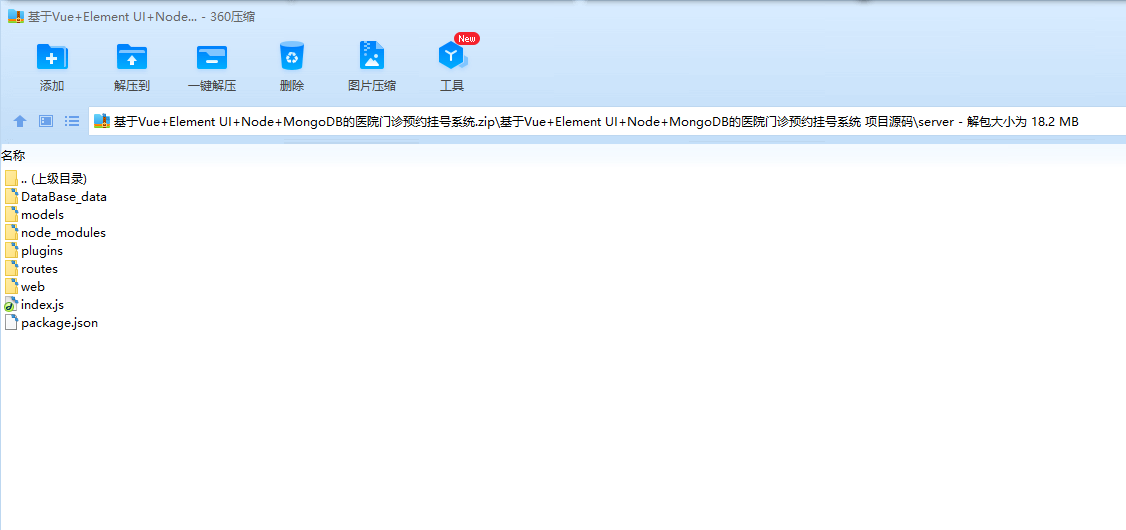Go up one level with the up arrow
The image size is (1126, 530).
pyautogui.click(x=20, y=121)
